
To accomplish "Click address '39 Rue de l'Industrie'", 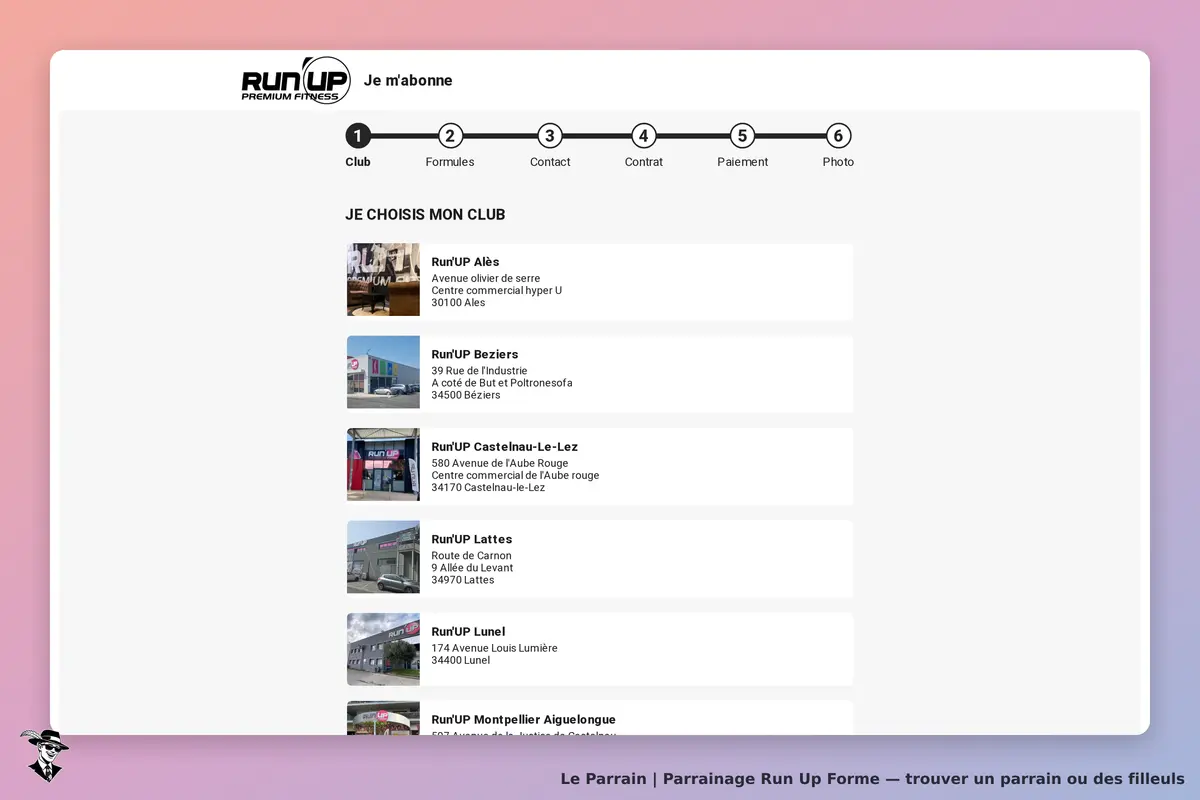I will (x=479, y=371).
